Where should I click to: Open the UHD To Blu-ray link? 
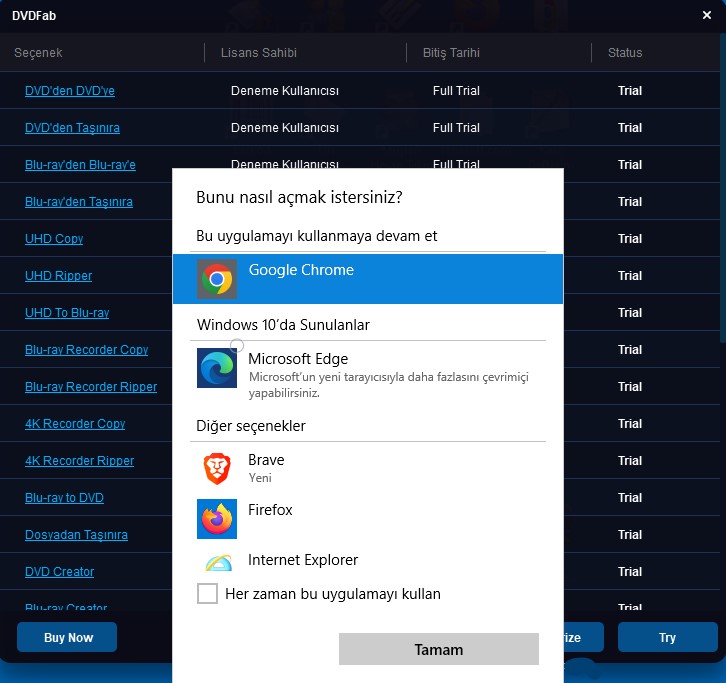67,313
